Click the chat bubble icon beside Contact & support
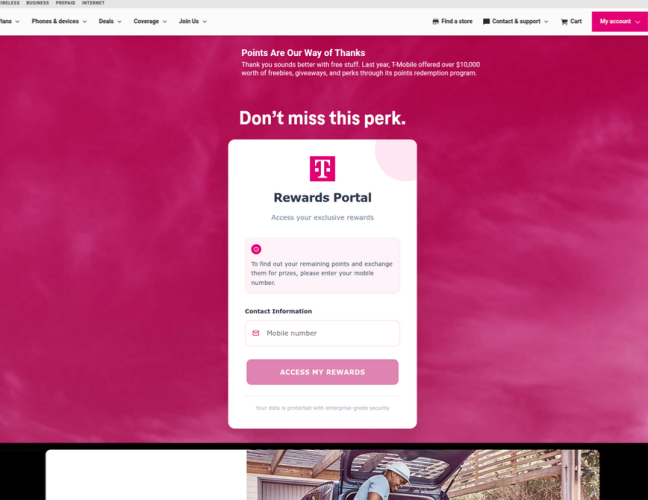Viewport: 648px width, 500px height. pyautogui.click(x=486, y=21)
